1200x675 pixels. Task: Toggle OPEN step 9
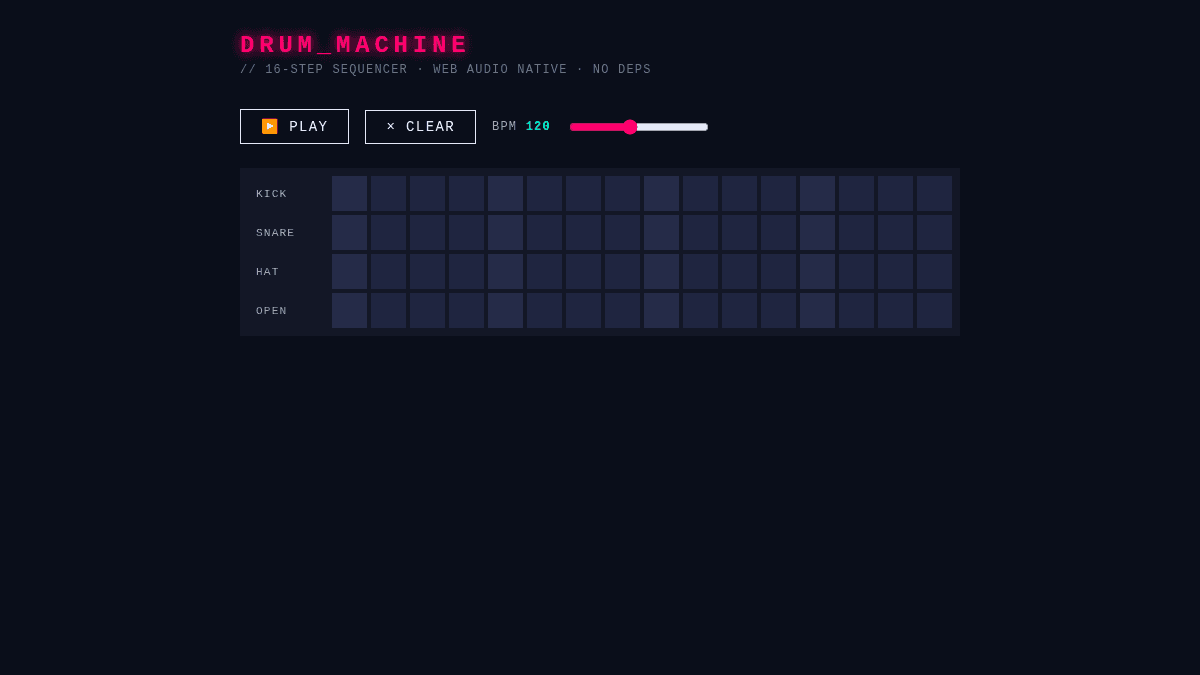click(661, 310)
